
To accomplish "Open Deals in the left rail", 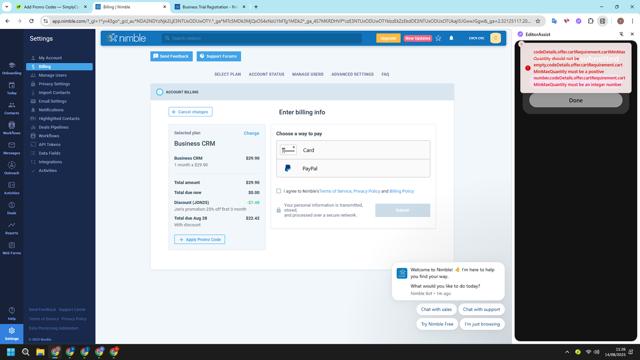I will 11,208.
